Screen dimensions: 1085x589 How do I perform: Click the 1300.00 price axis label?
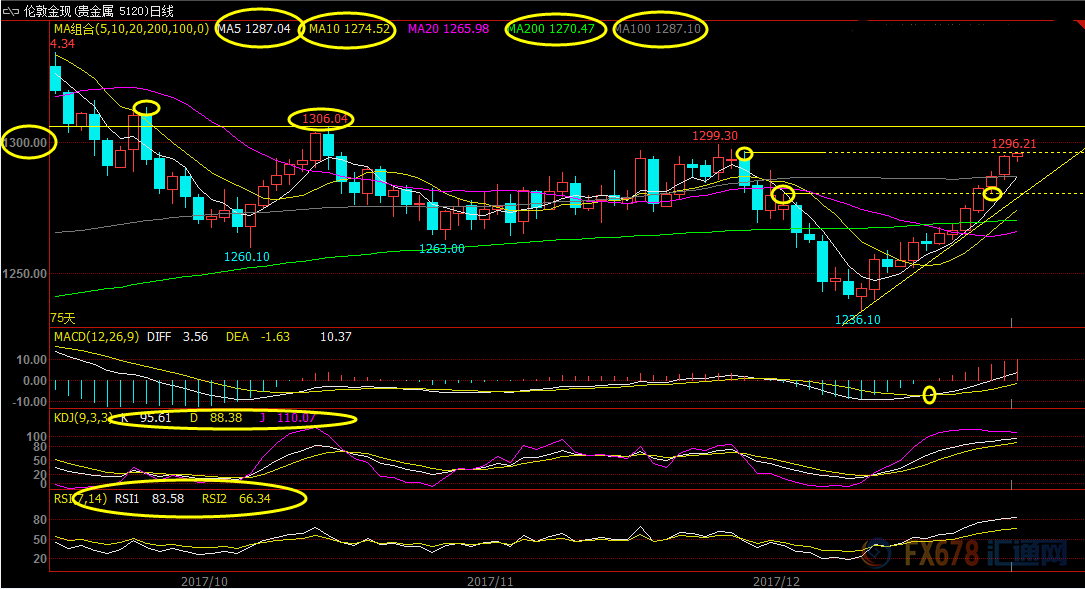tap(25, 143)
